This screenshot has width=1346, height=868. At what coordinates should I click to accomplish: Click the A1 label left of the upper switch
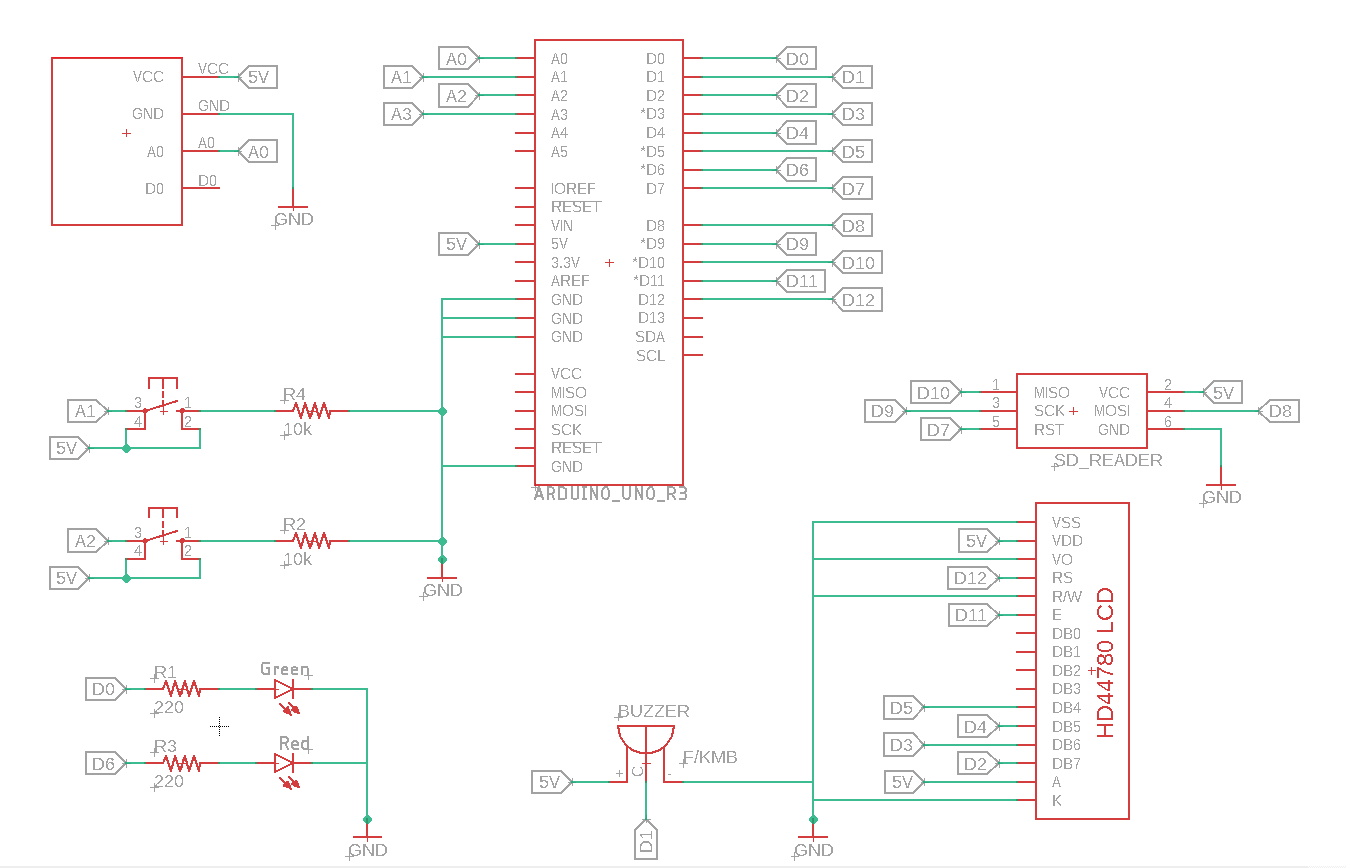click(x=88, y=411)
